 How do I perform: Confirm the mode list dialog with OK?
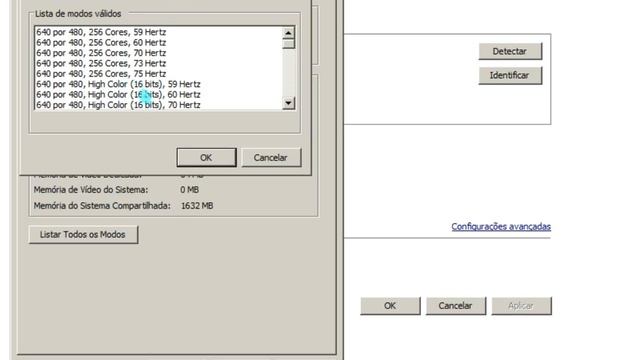tap(206, 158)
